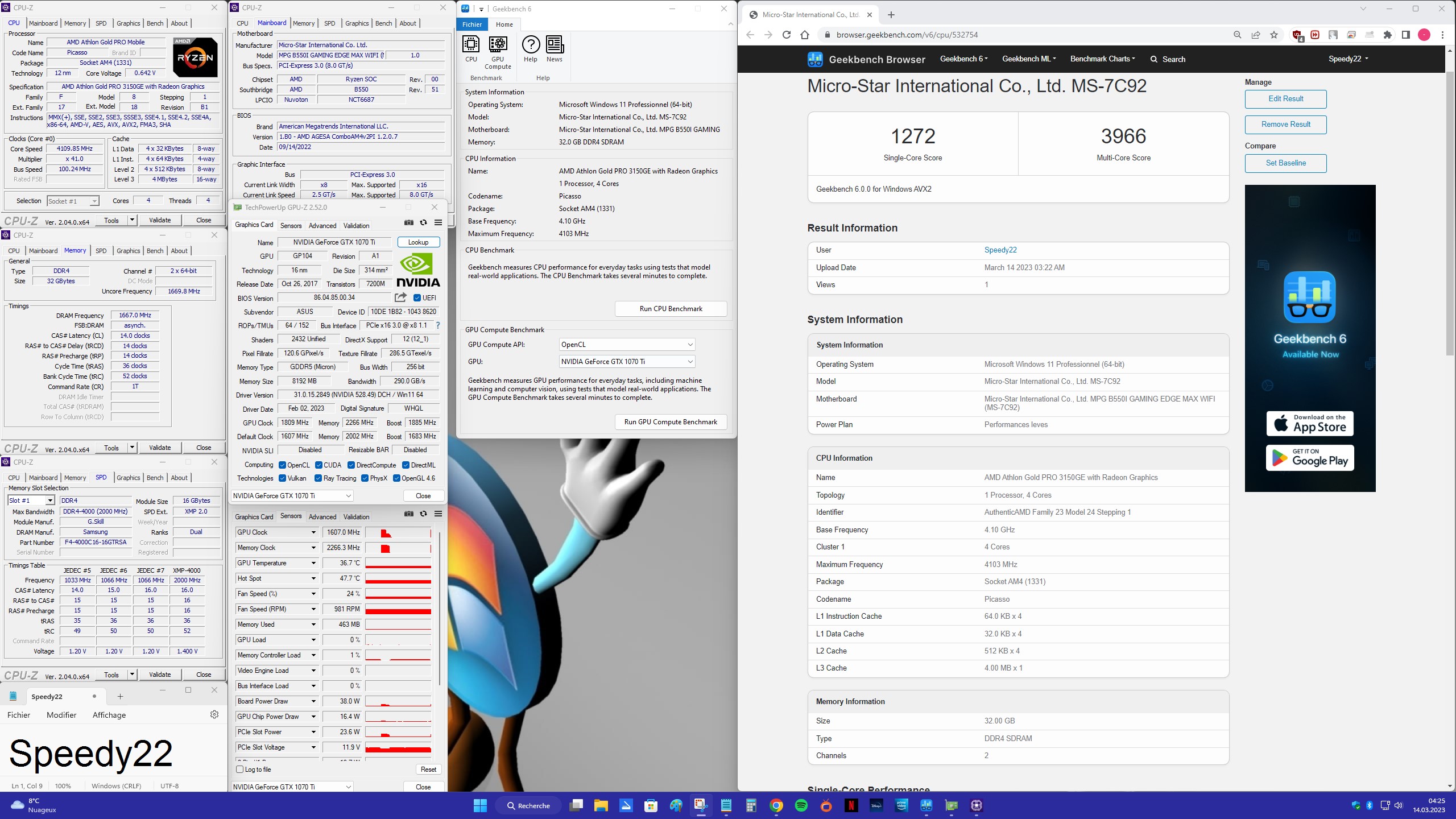
Task: Go to Chrome home page icon
Action: tap(804, 35)
